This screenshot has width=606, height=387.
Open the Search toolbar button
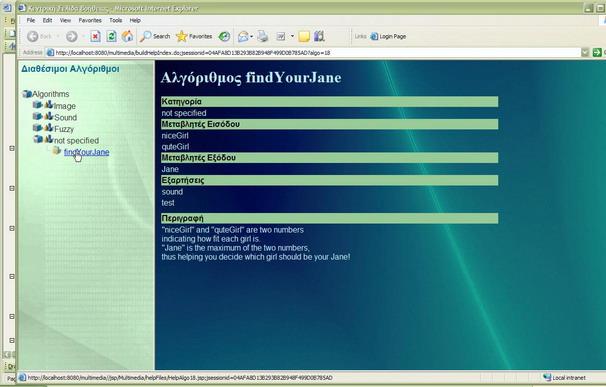(x=155, y=36)
